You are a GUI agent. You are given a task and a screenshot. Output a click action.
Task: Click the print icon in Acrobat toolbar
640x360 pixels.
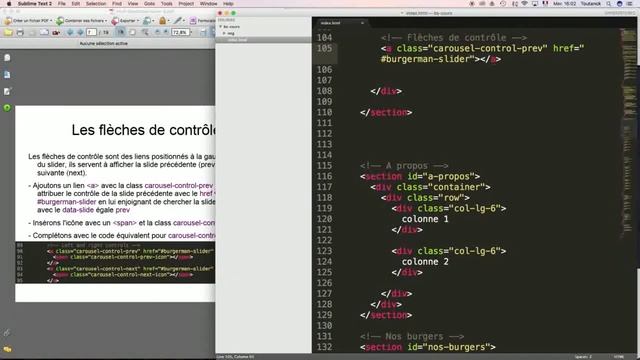pos(20,32)
